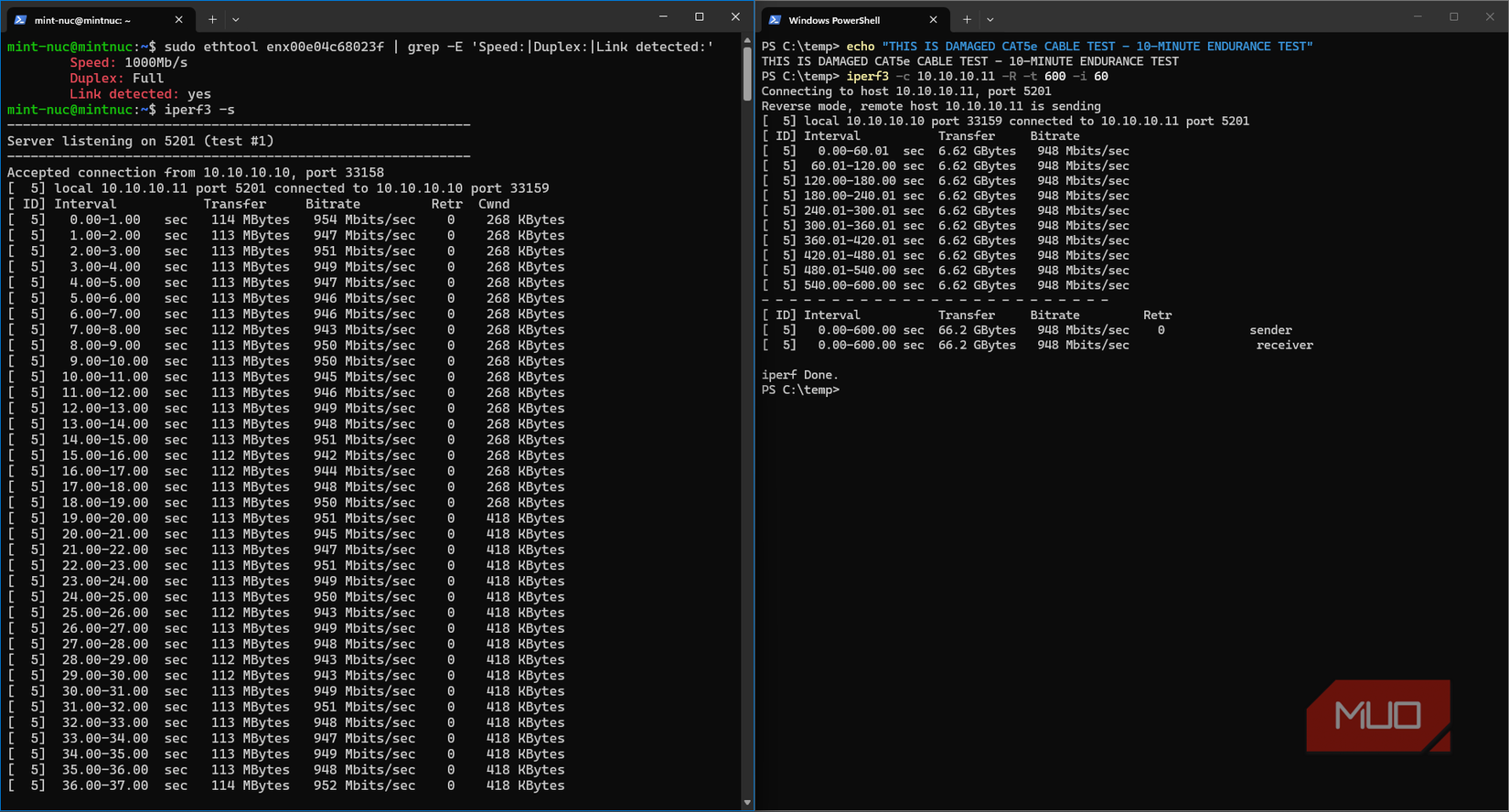1509x812 pixels.
Task: Click the 'Cwnd' column header in left terminal
Action: click(494, 204)
